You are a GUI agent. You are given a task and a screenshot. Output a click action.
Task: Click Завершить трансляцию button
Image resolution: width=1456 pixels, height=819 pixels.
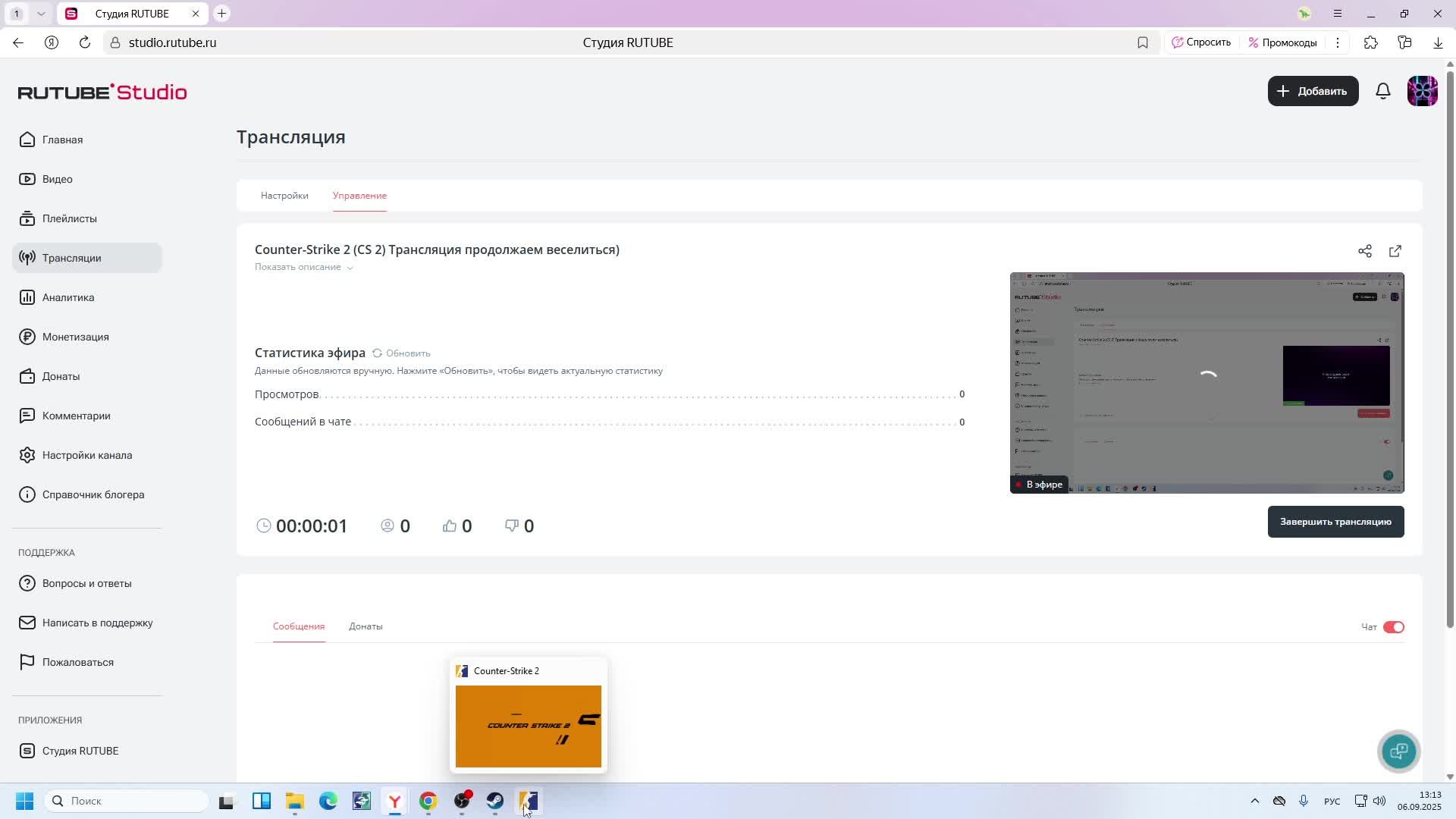click(1335, 522)
